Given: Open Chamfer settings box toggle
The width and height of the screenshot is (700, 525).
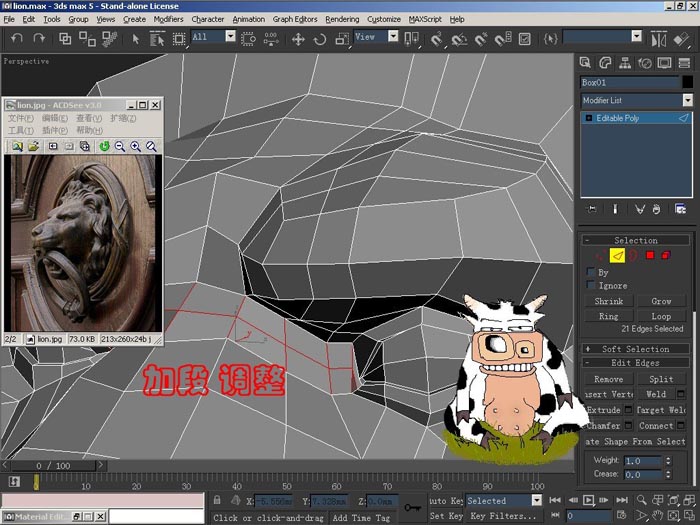Looking at the screenshot, I should pos(628,425).
